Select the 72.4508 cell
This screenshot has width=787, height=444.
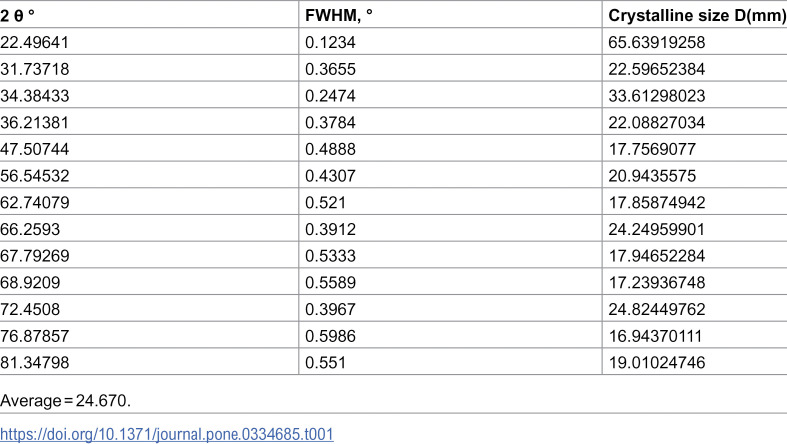(x=30, y=309)
